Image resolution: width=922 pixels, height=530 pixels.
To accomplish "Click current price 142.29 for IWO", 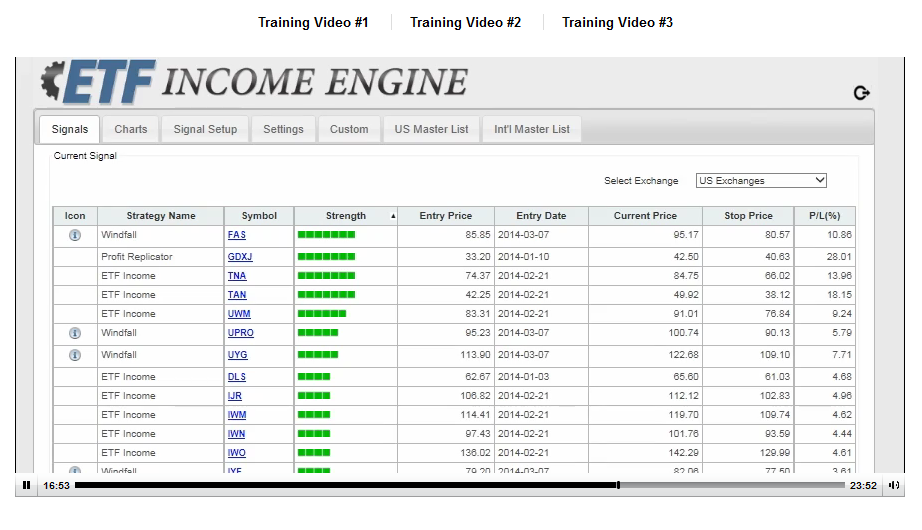I will 683,453.
